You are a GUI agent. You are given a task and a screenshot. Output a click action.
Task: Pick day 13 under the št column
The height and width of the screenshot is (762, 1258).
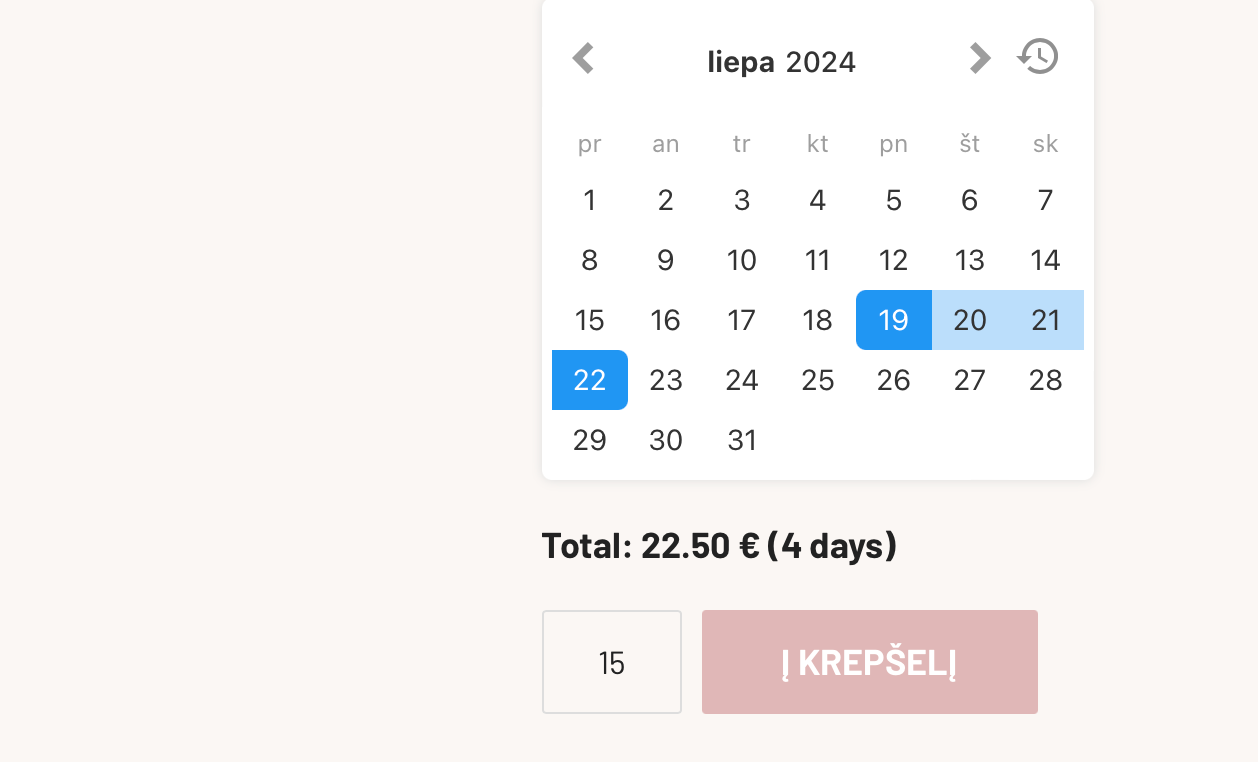click(970, 260)
